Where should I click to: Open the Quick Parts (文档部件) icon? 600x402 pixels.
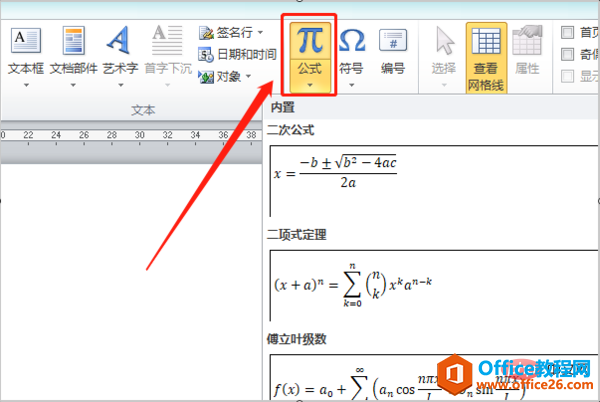(x=73, y=41)
